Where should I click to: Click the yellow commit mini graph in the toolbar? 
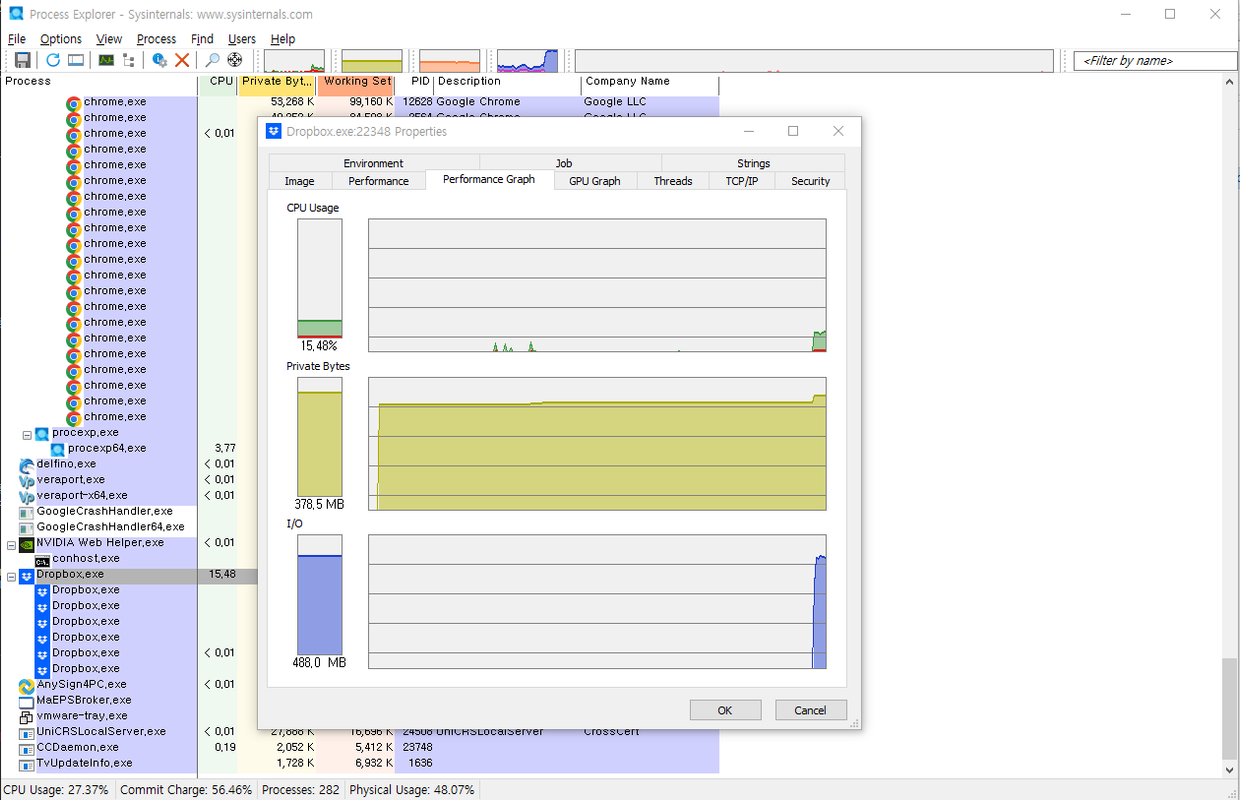[x=372, y=61]
